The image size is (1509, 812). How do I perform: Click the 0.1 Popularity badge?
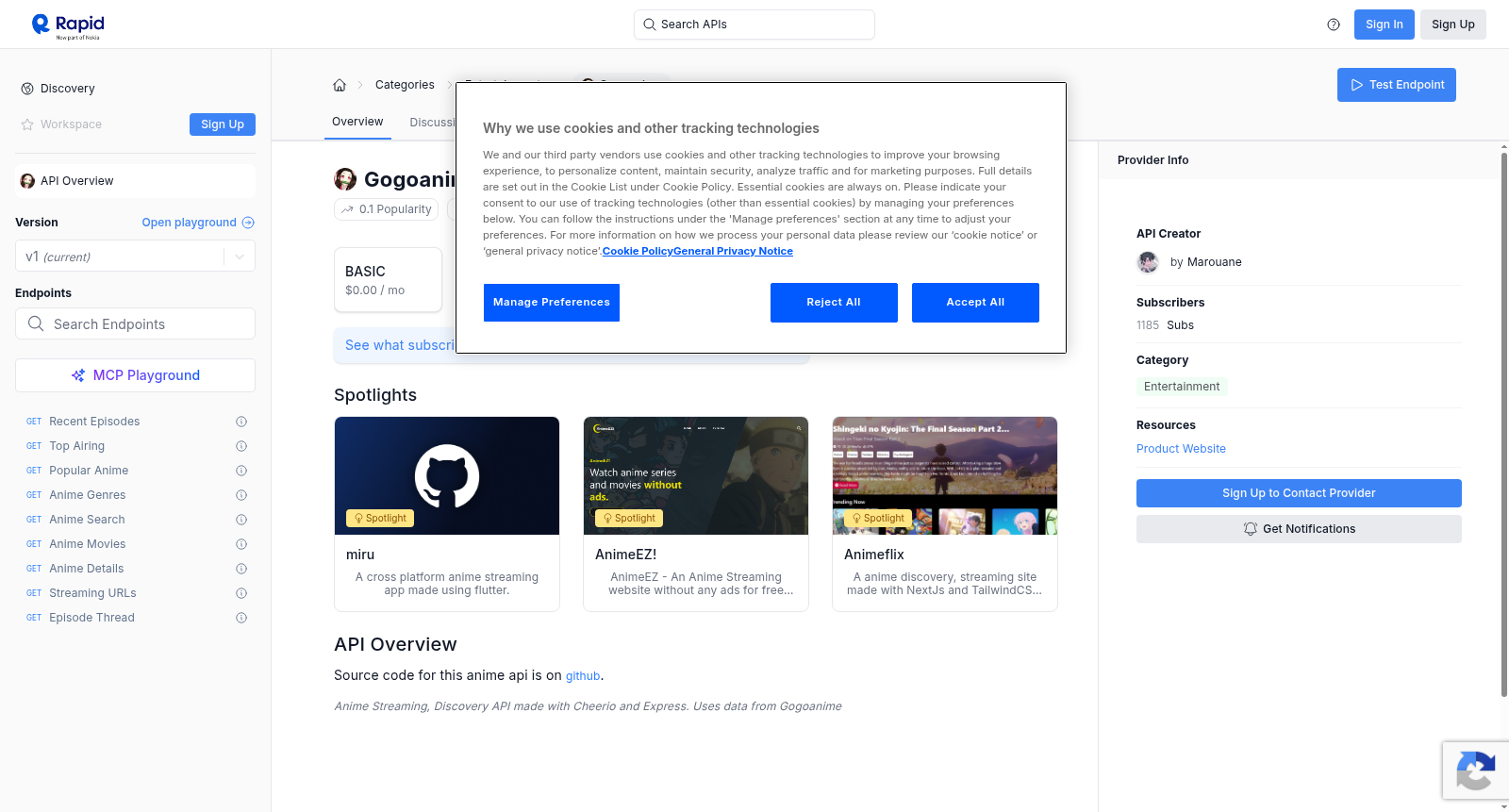[x=387, y=209]
